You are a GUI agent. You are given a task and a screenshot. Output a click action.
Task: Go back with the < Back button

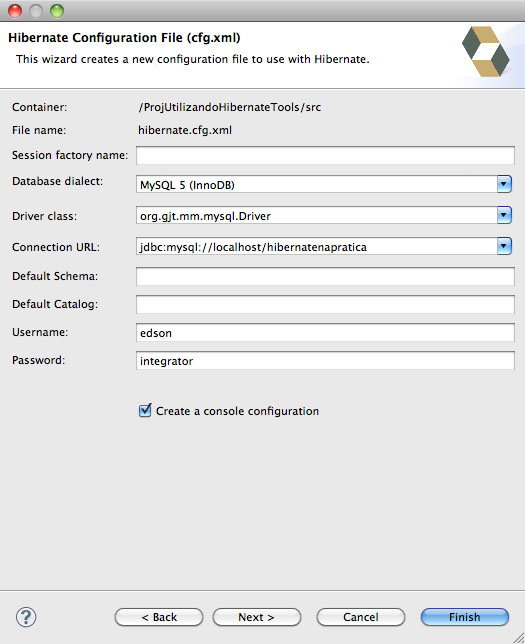click(159, 617)
